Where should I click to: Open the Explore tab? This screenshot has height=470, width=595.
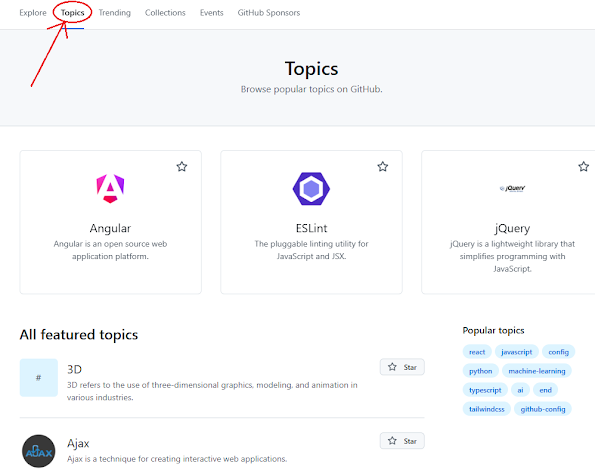coord(33,13)
